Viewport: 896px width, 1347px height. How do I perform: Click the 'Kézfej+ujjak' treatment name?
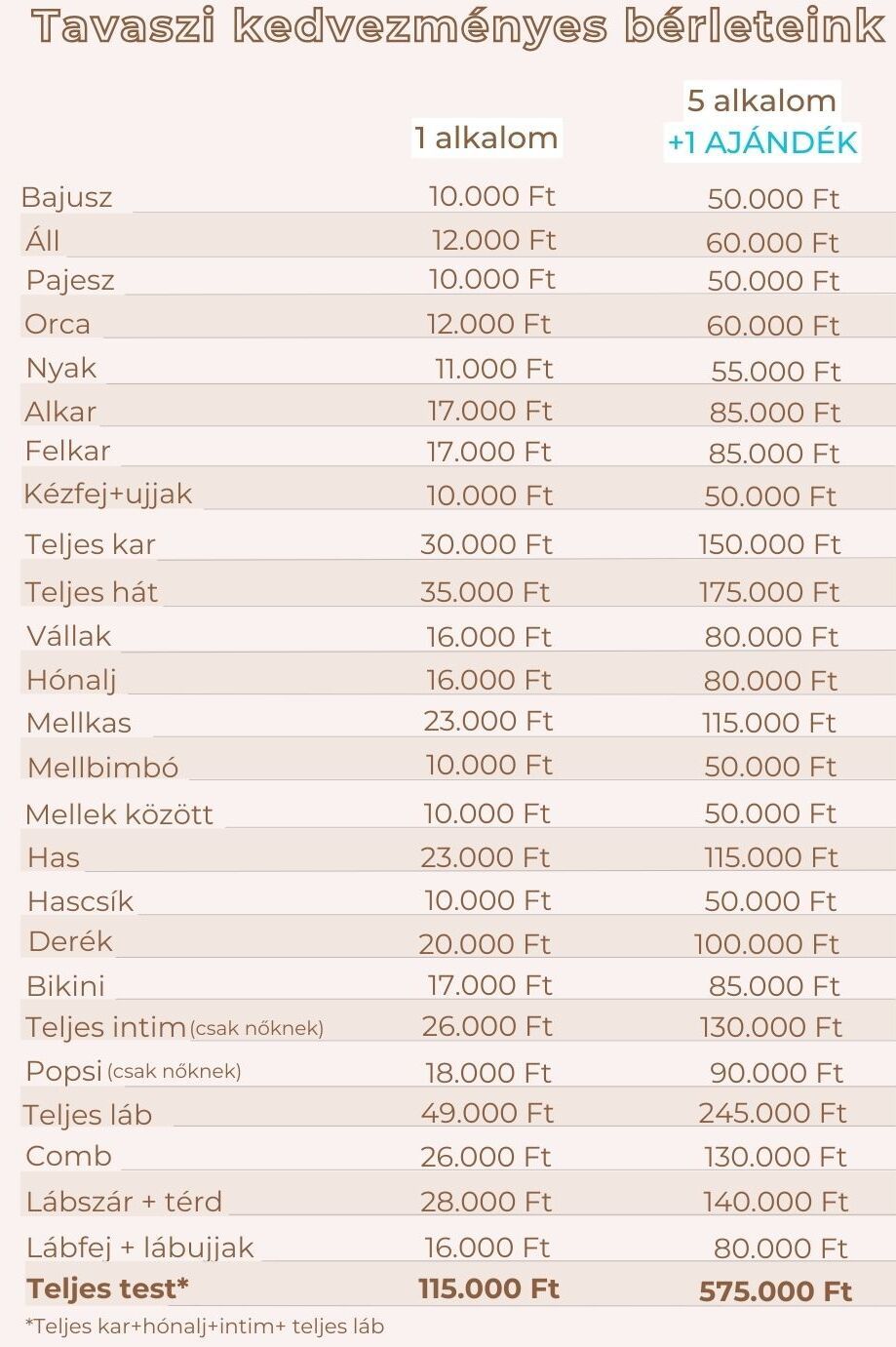[x=108, y=494]
